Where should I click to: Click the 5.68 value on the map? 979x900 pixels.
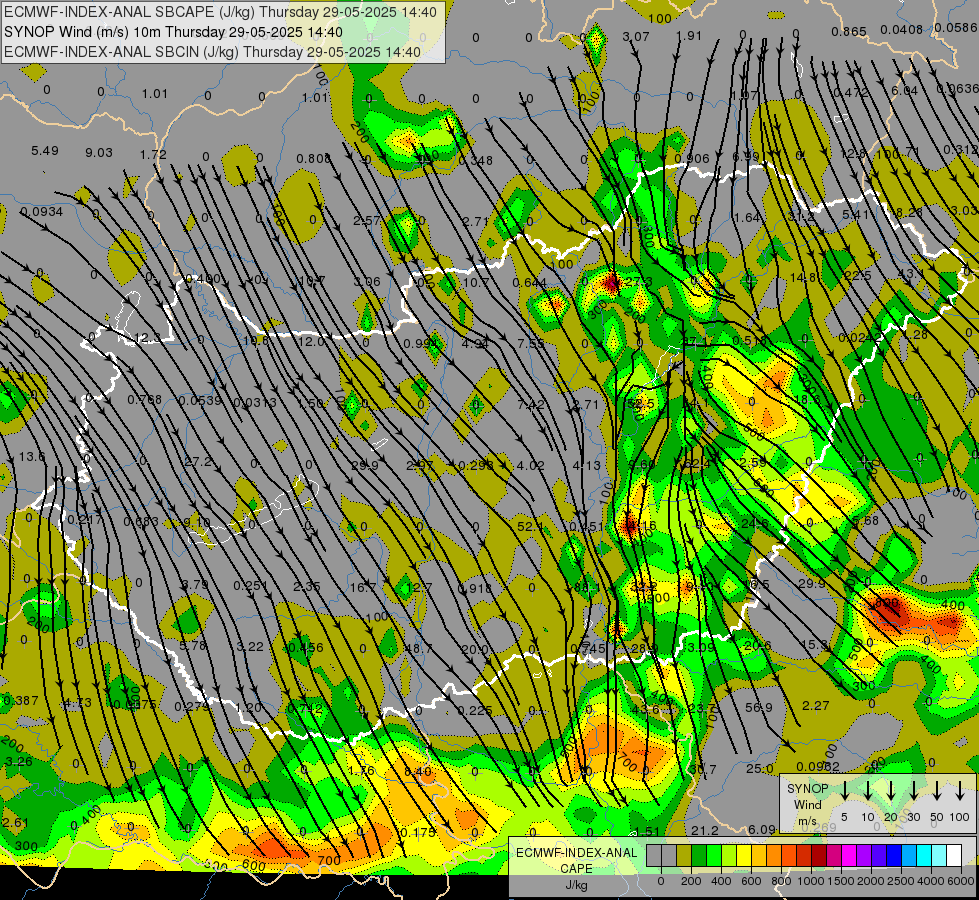865,520
